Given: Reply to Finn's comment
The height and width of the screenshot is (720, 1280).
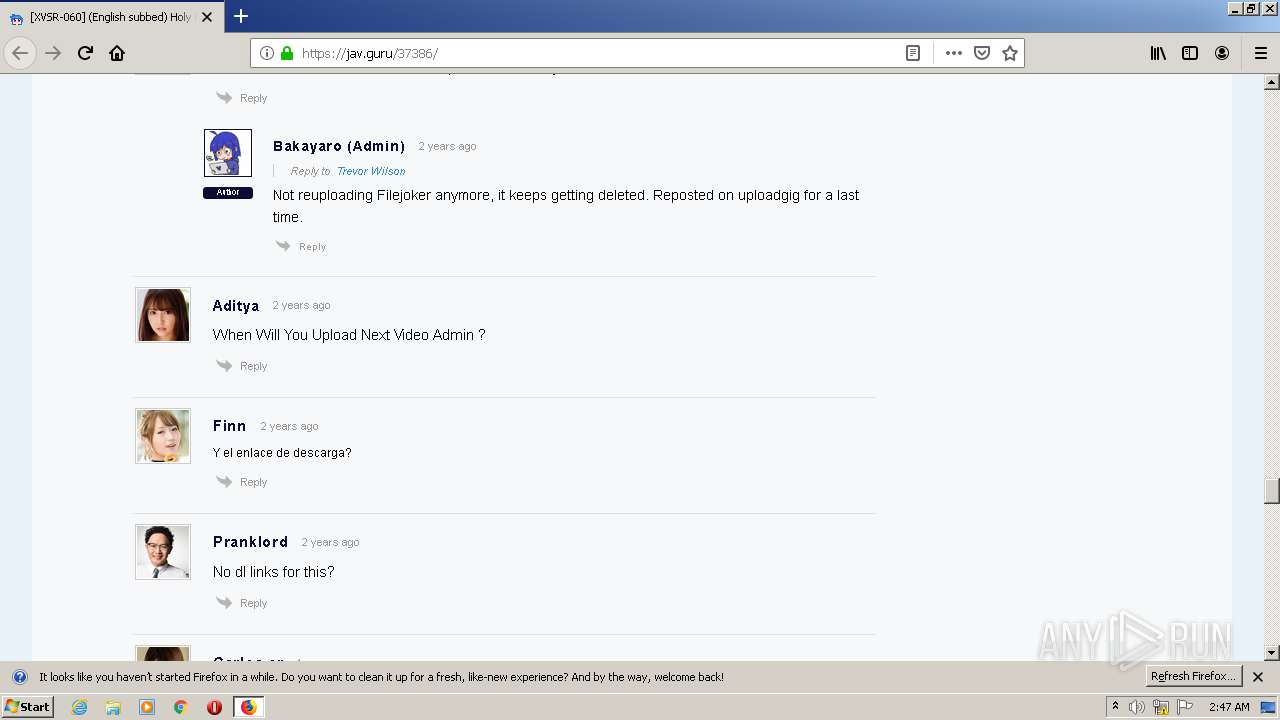Looking at the screenshot, I should tap(242, 482).
